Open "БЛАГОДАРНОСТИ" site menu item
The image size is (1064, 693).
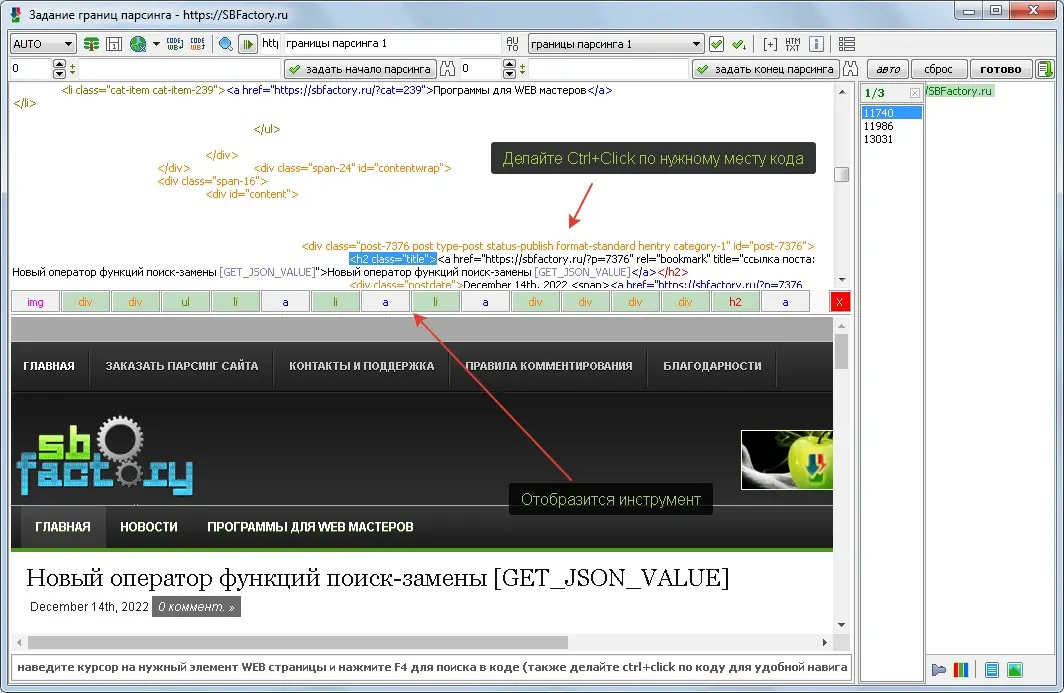pos(712,366)
